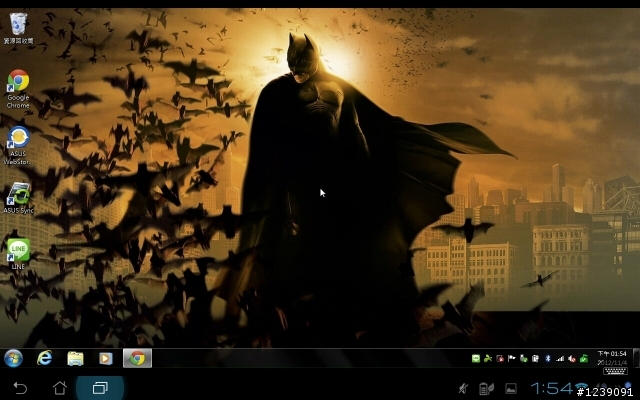Open the on-screen keyboard icon

615,371
